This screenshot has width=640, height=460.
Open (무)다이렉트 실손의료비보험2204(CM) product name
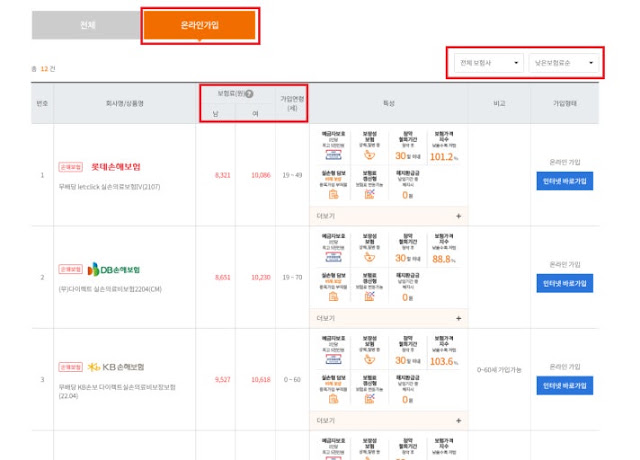click(110, 289)
